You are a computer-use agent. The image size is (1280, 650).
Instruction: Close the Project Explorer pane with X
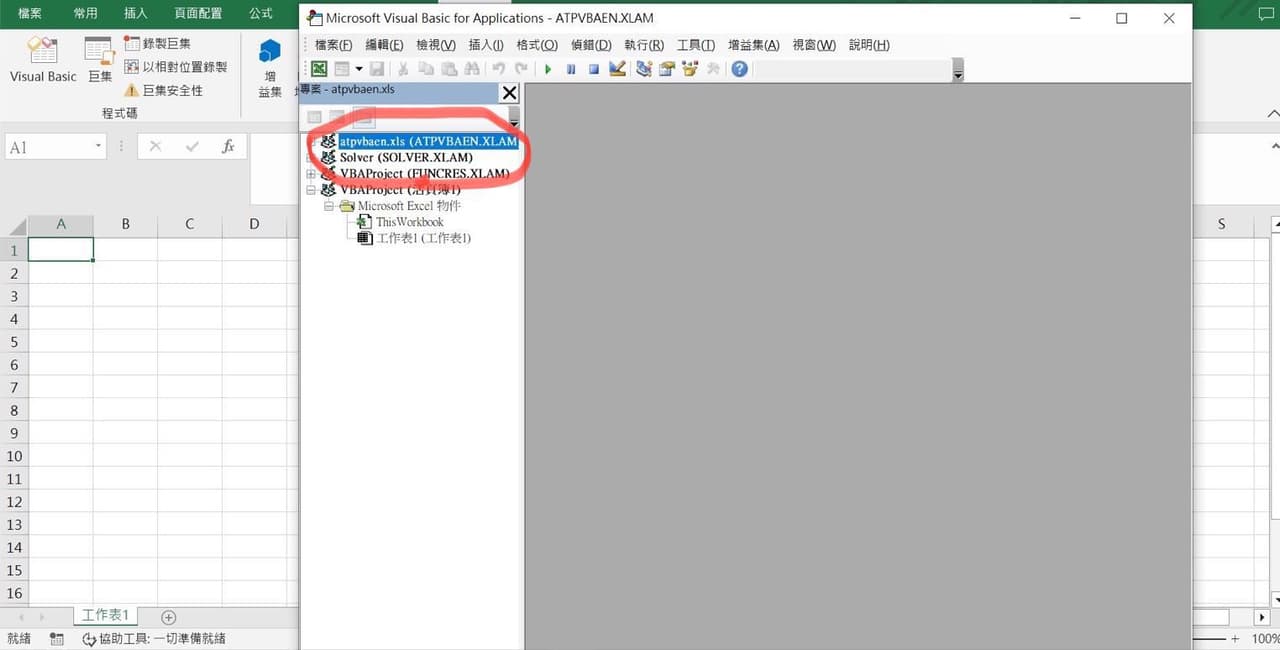(x=509, y=93)
